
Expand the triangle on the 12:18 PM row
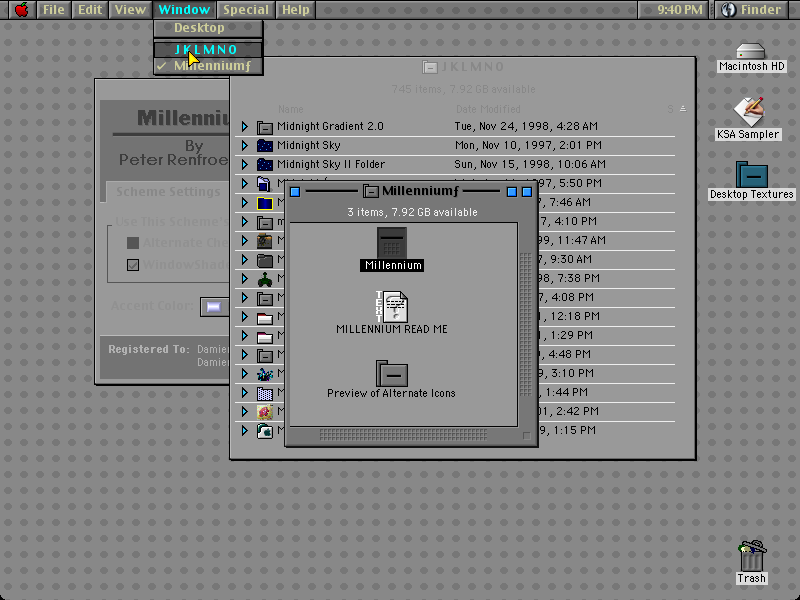pos(244,316)
